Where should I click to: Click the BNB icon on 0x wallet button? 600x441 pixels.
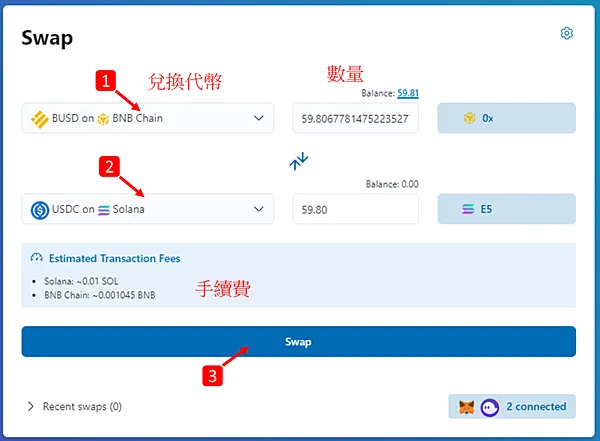(470, 118)
